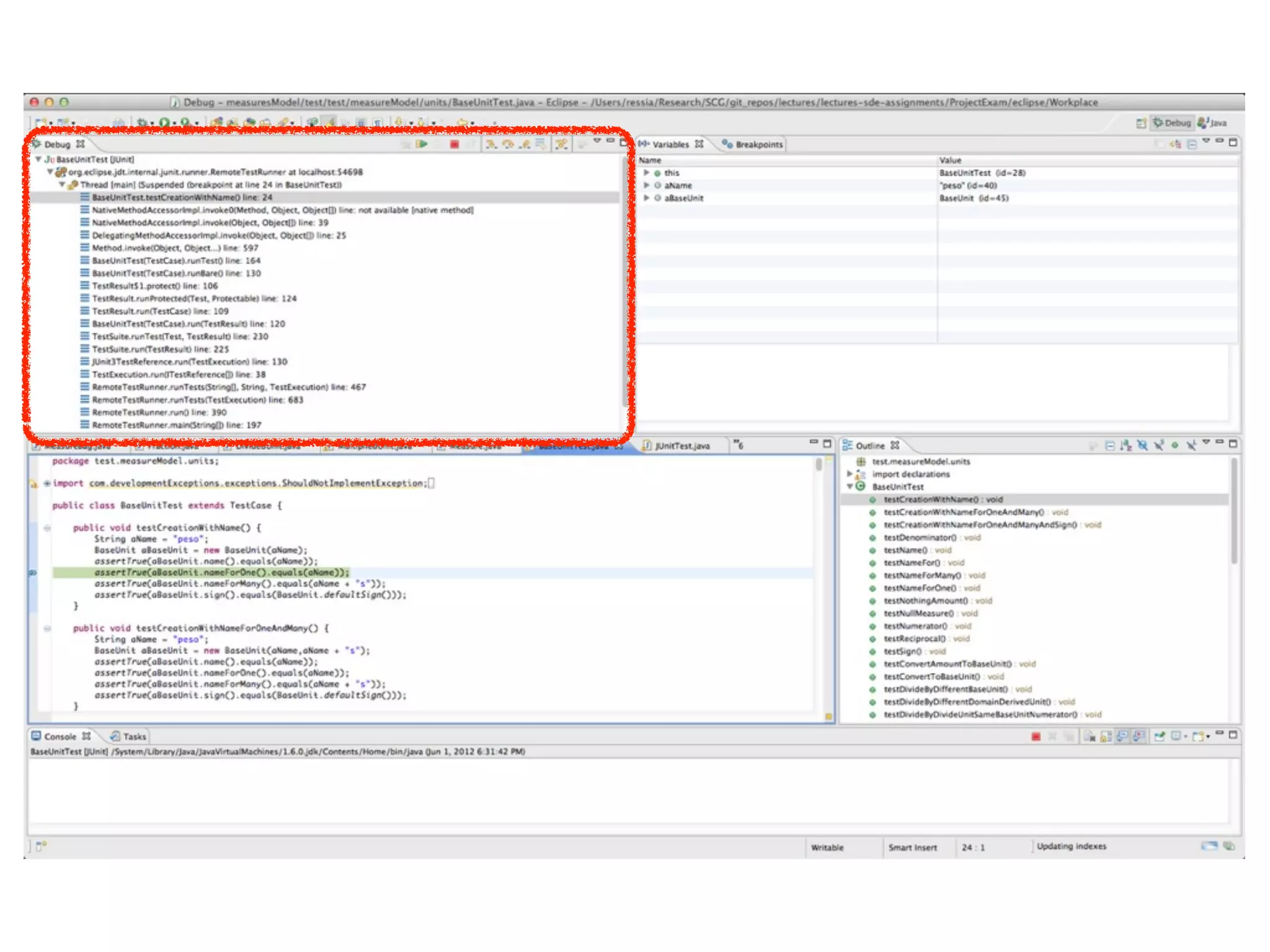Select the TestSuite.runTest stack frame line 230
The image size is (1270, 952).
pyautogui.click(x=180, y=337)
